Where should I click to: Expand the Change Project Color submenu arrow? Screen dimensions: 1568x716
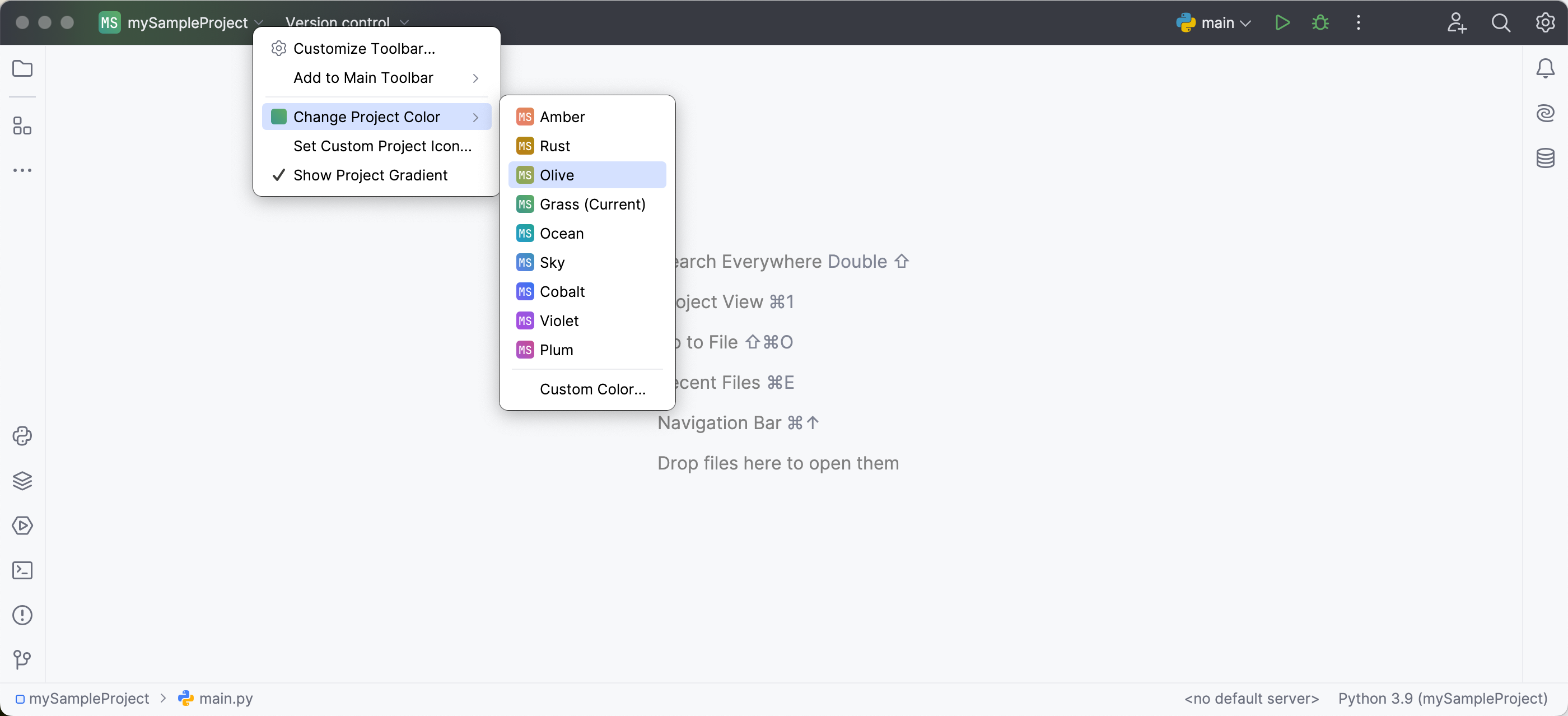coord(475,117)
